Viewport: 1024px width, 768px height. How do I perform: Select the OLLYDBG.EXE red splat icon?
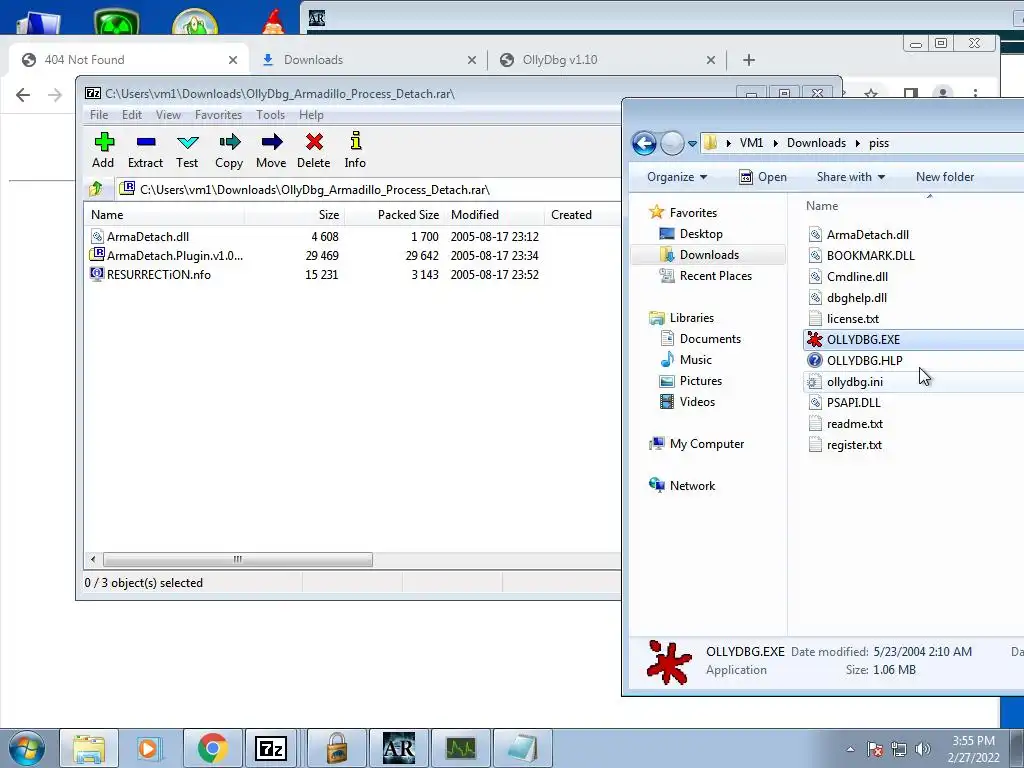click(x=814, y=340)
